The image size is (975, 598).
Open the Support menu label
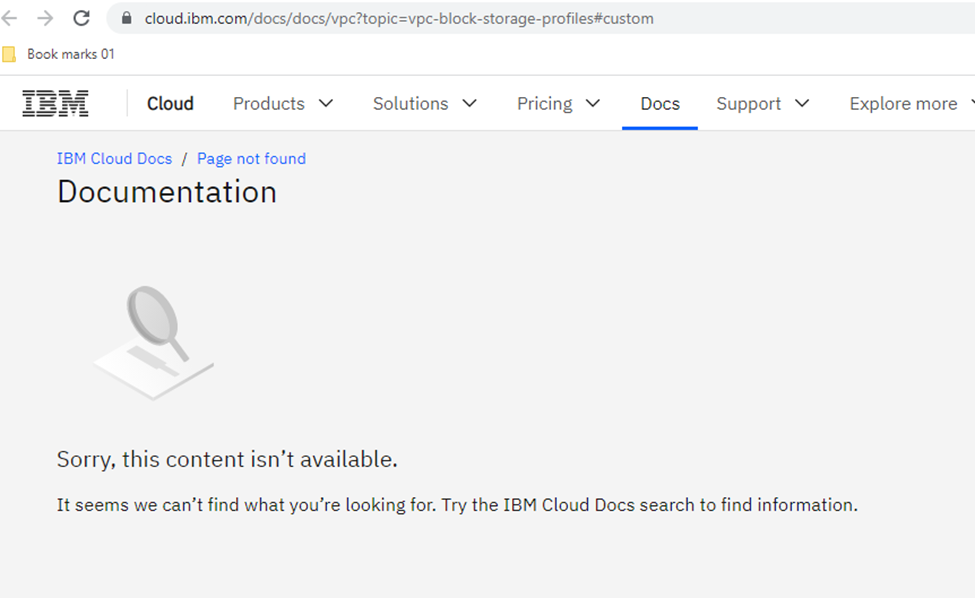(x=749, y=104)
